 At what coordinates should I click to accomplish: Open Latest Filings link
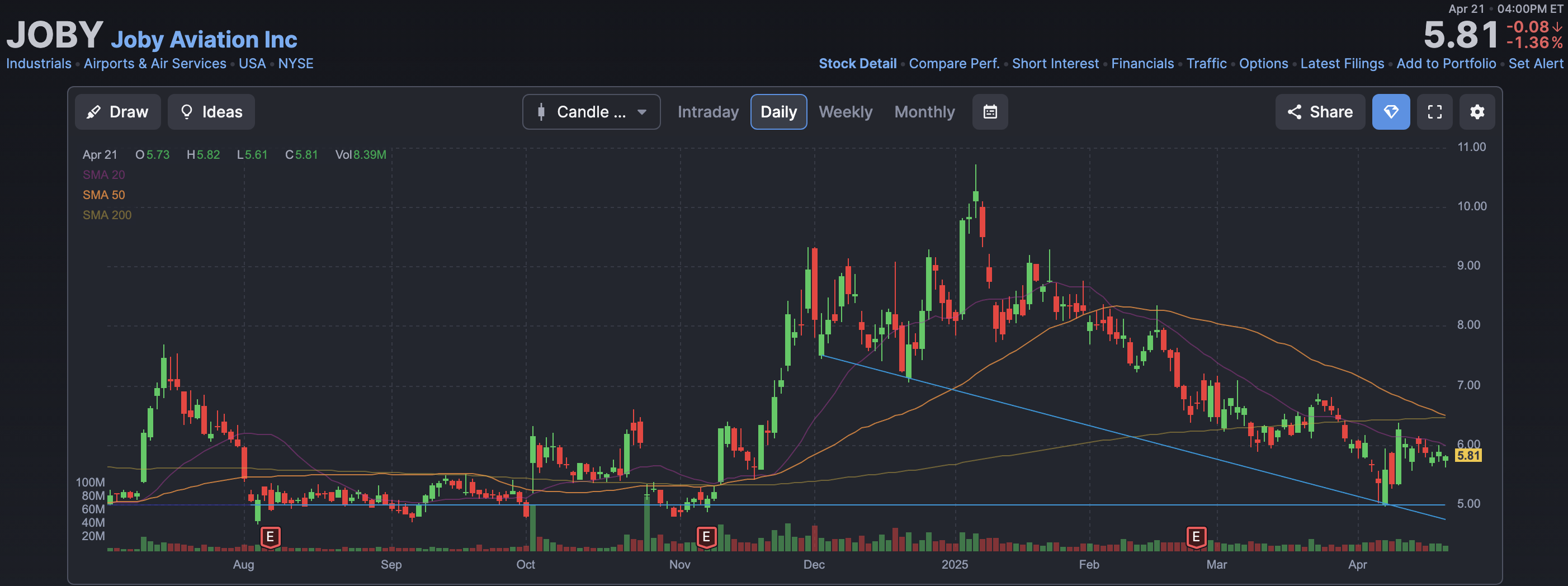point(1342,64)
